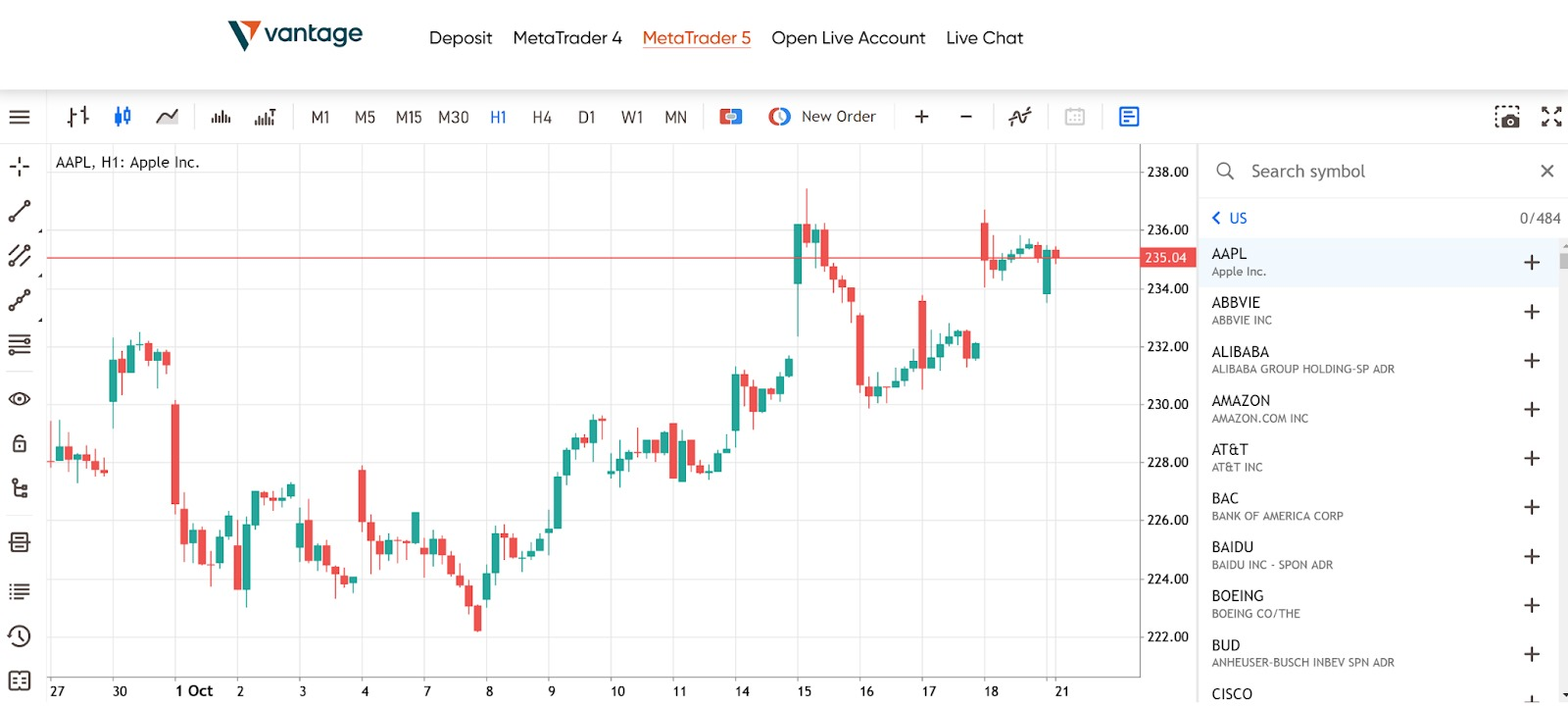1568x707 pixels.
Task: Toggle candlestick chart style
Action: click(x=122, y=117)
